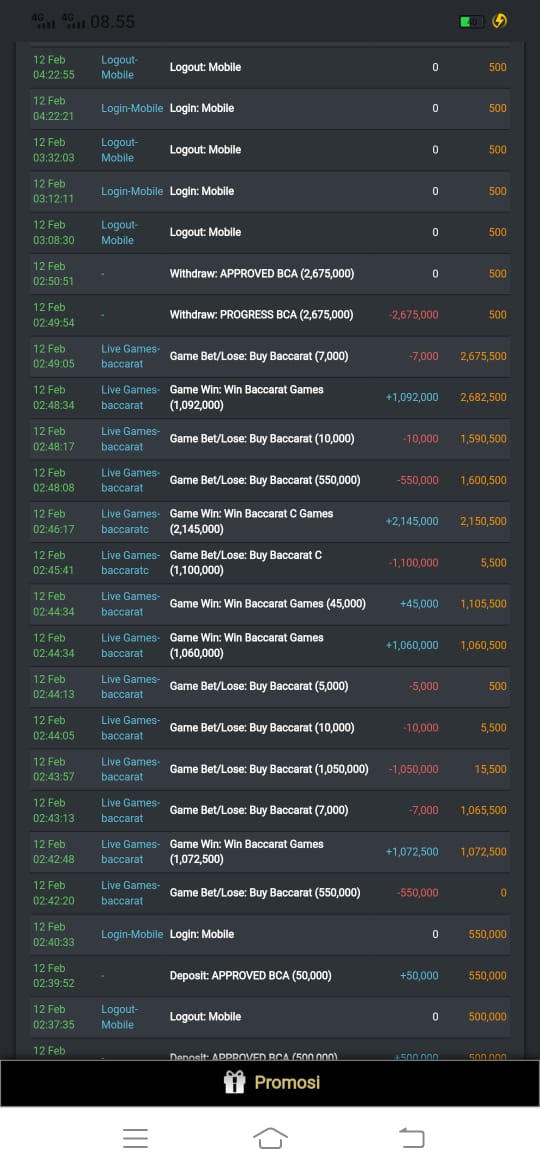Select the Withdraw: PROGRESS BCA (2,675,000) row
Viewport: 540px width, 1170px height.
click(270, 315)
